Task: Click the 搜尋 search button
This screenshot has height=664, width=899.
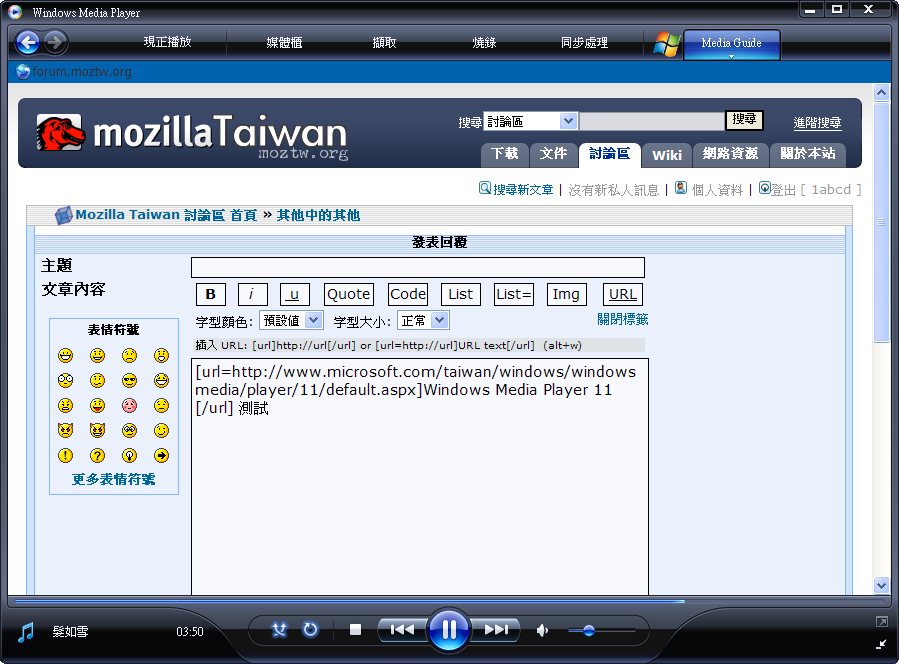Action: (744, 120)
